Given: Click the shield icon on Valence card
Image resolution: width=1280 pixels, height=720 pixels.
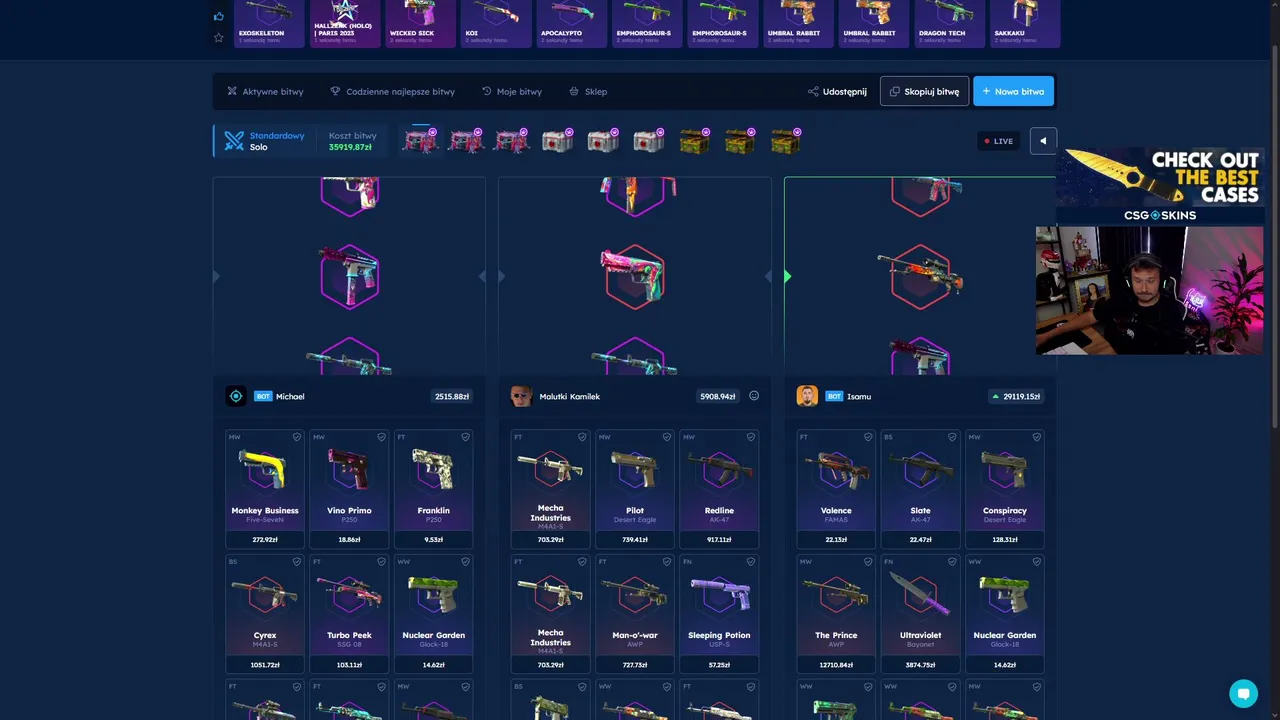Looking at the screenshot, I should [x=868, y=437].
